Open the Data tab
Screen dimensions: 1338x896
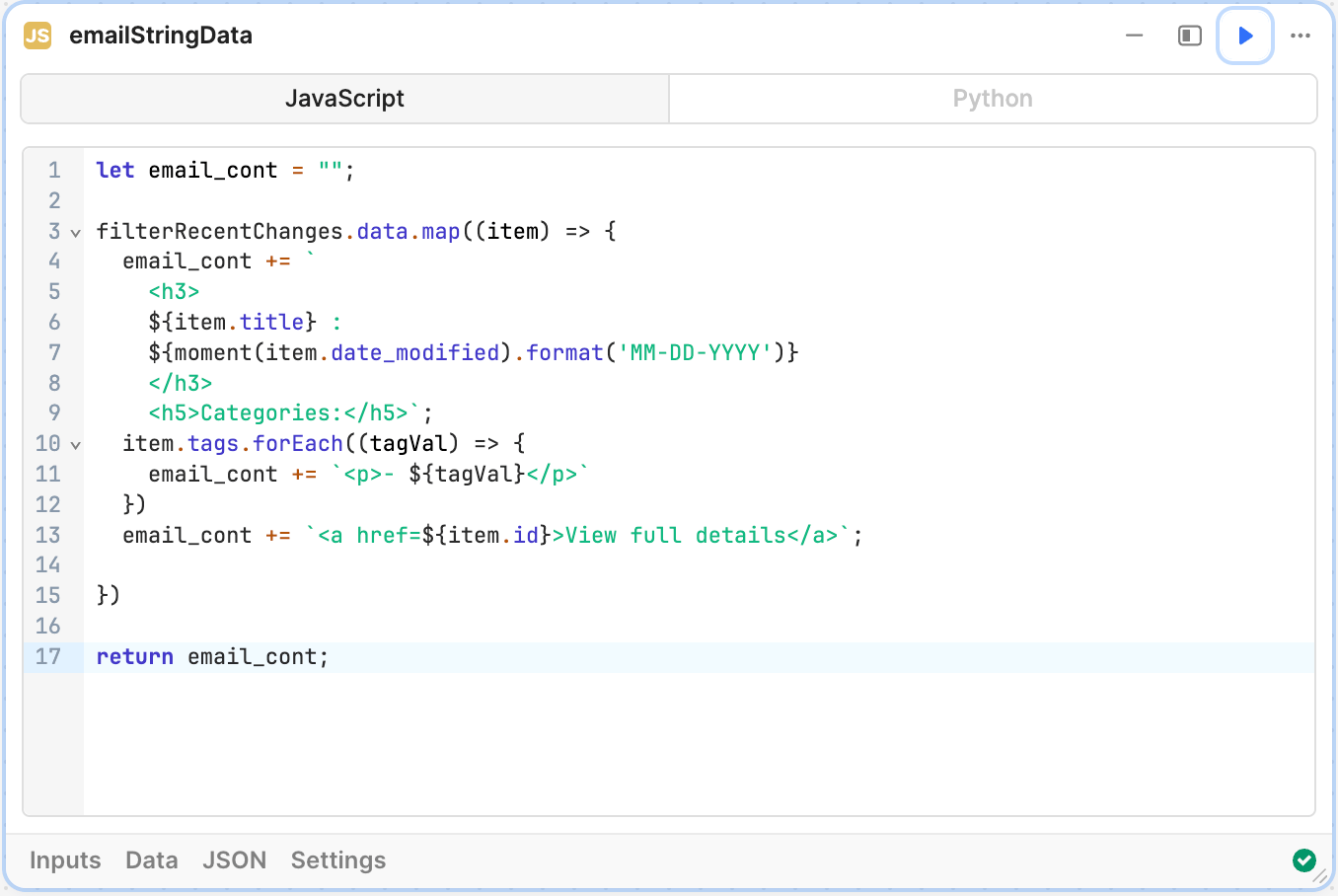pyautogui.click(x=152, y=860)
